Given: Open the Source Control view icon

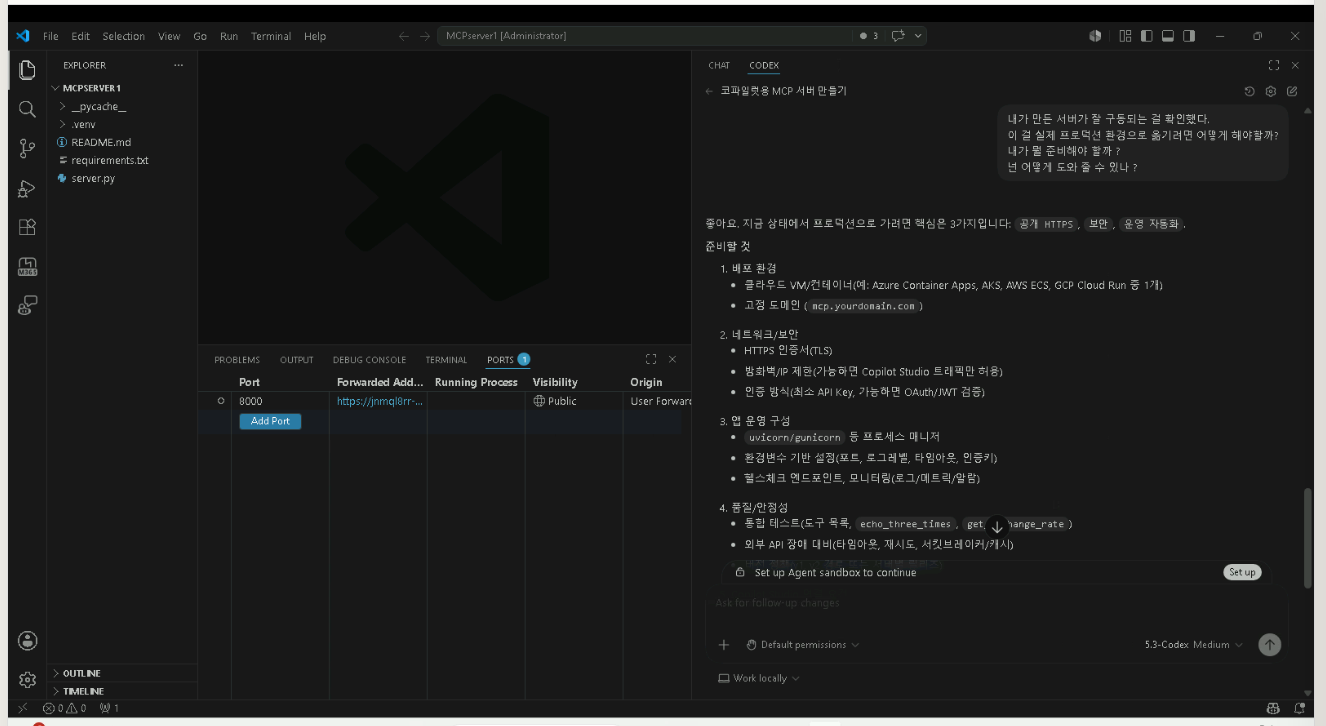Looking at the screenshot, I should click(x=27, y=148).
